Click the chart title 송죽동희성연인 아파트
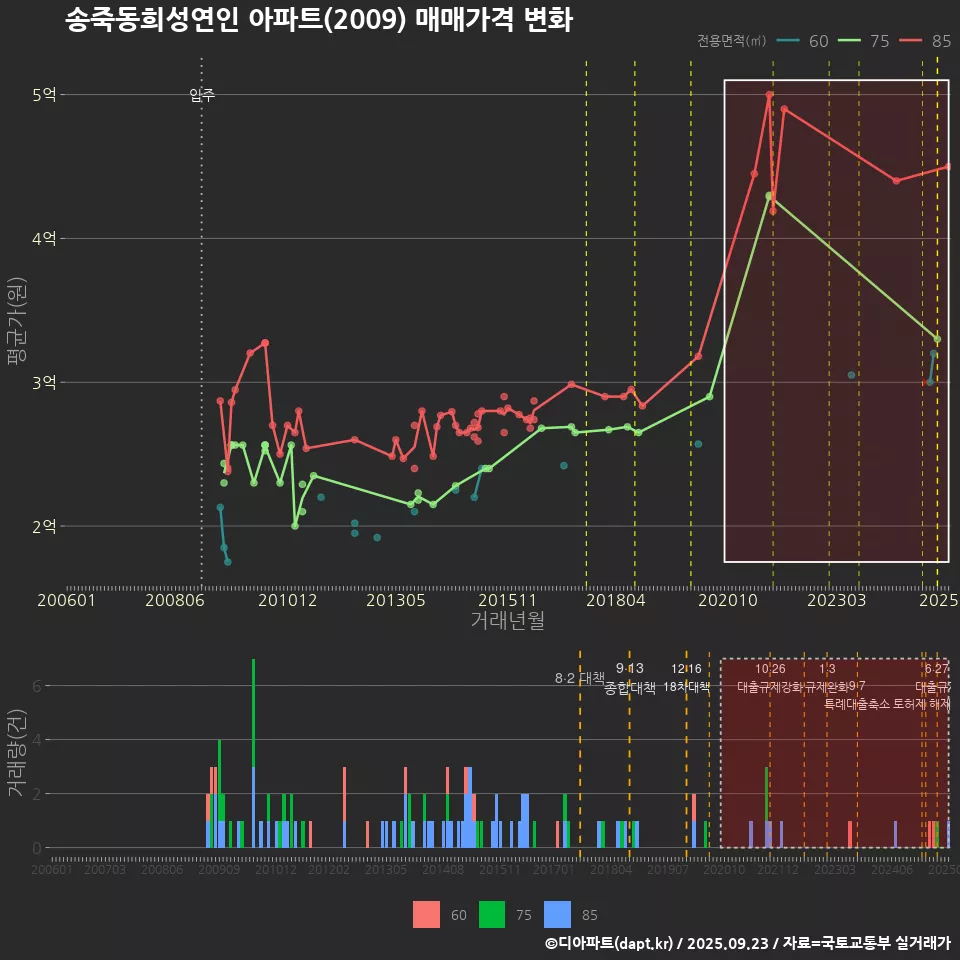The width and height of the screenshot is (960, 960). 318,20
